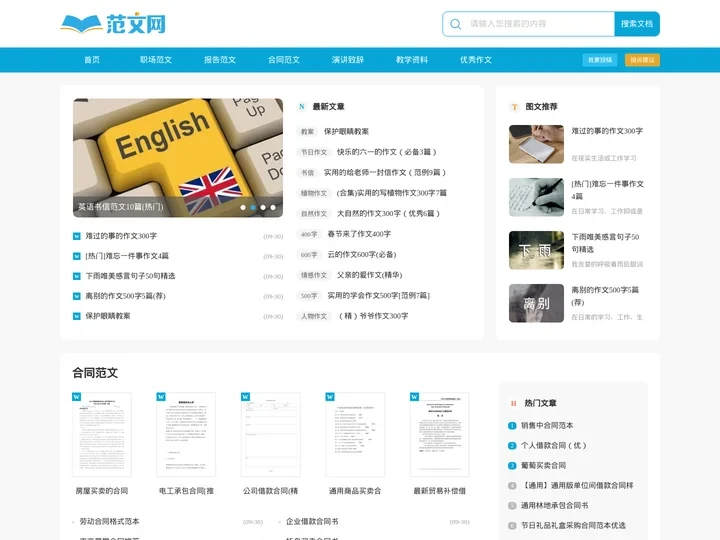Viewport: 720px width, 540px height.
Task: Click the 范文网 book logo
Action: coord(113,24)
